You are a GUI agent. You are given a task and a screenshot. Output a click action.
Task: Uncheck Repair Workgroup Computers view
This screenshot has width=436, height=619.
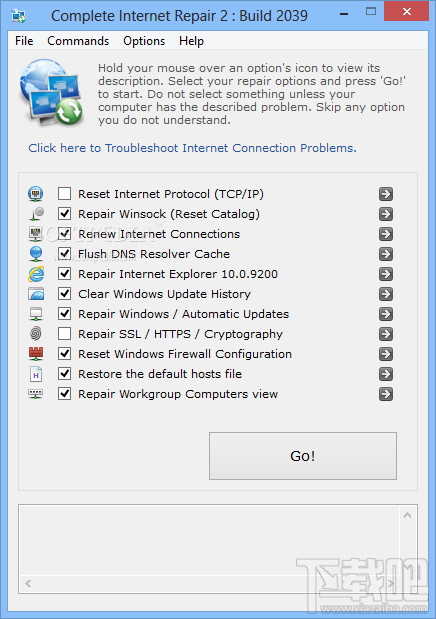[x=64, y=394]
